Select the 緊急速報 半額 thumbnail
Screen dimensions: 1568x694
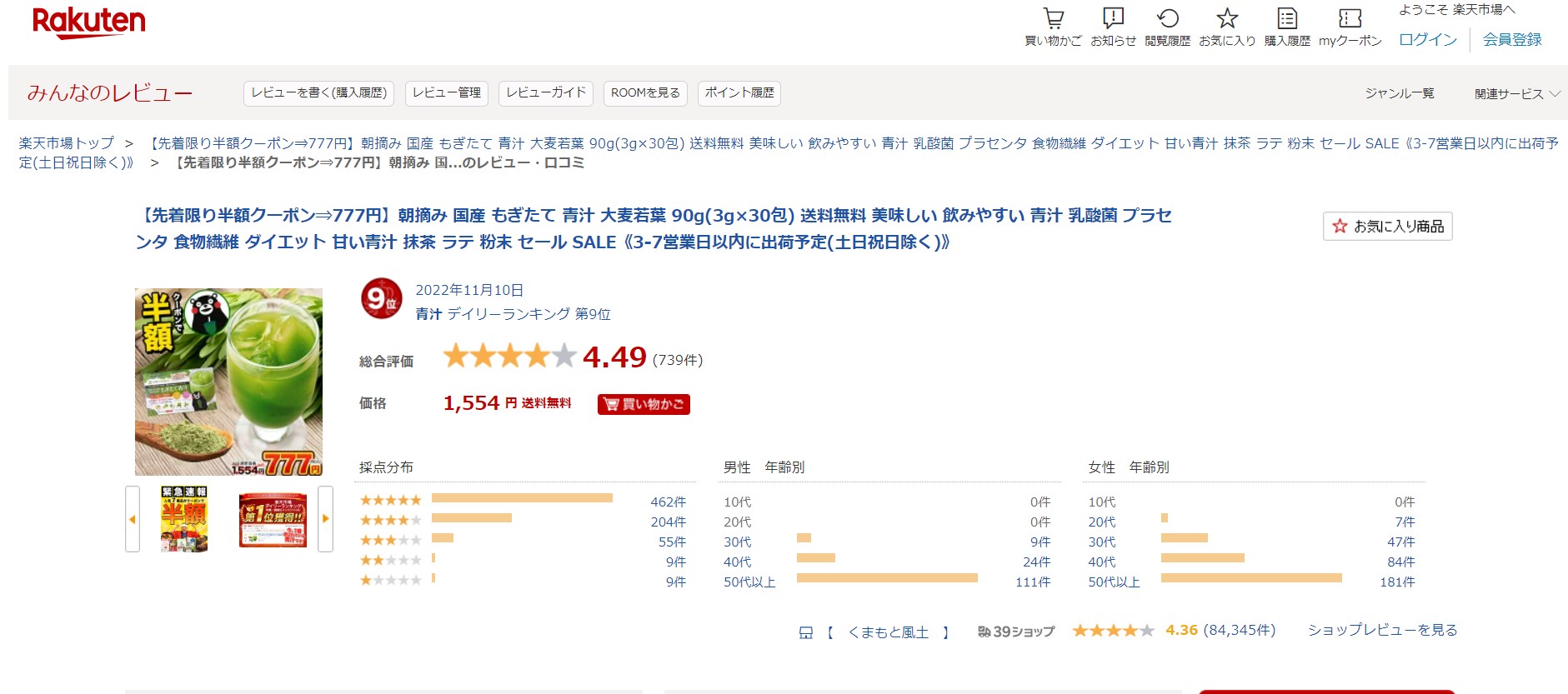(183, 519)
